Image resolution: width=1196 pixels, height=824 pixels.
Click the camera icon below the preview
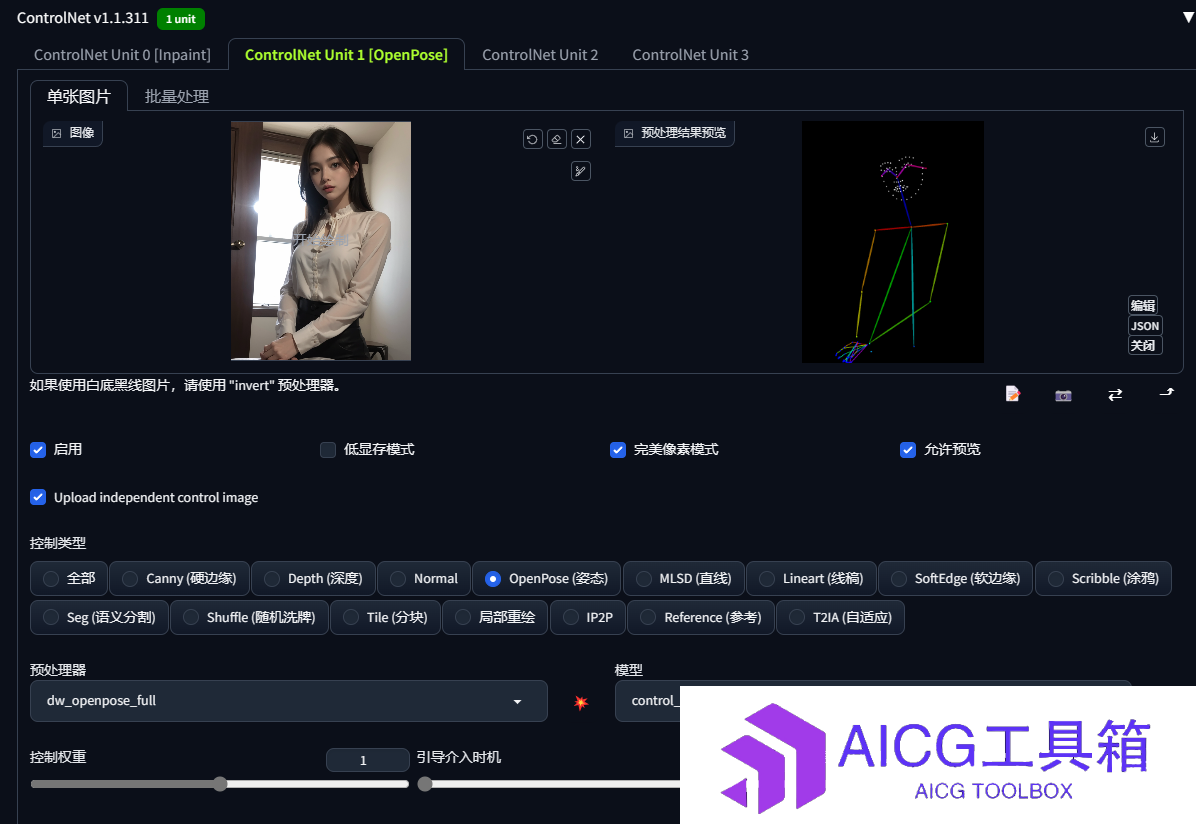pos(1063,394)
